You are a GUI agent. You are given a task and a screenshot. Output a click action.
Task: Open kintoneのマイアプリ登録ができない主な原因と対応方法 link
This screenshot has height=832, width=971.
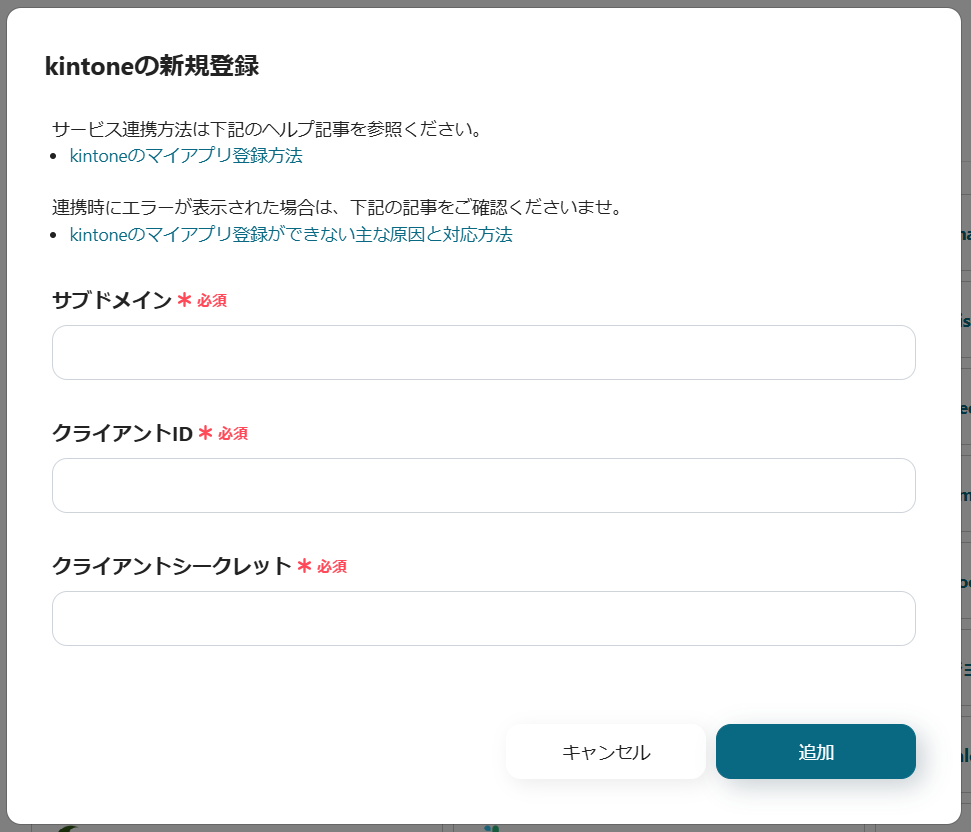click(291, 235)
